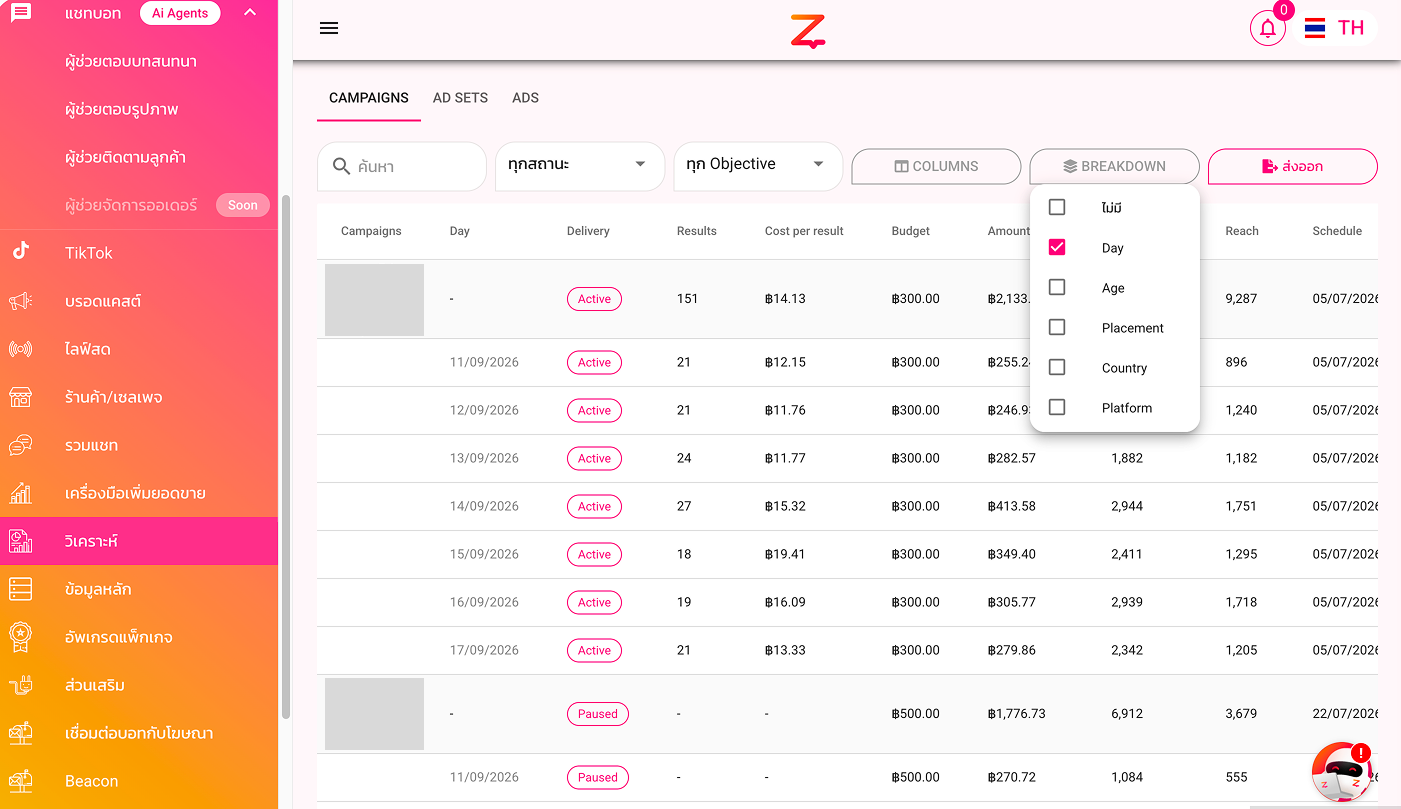Focus the ค้นหา search field
The height and width of the screenshot is (809, 1401).
(x=402, y=166)
